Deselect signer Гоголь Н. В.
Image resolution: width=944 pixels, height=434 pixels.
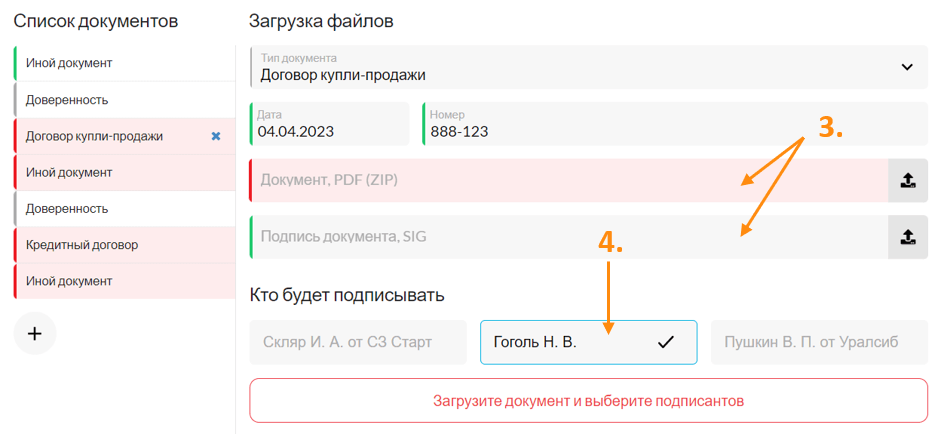[589, 342]
